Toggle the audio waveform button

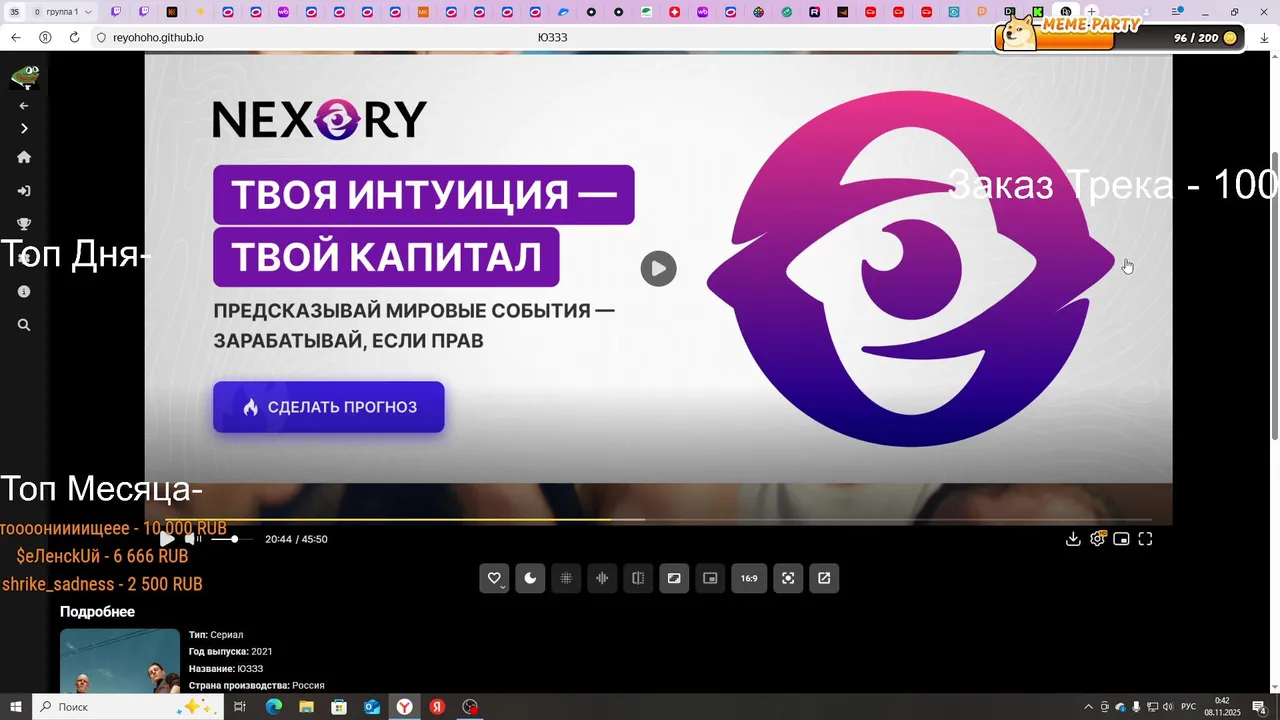602,578
